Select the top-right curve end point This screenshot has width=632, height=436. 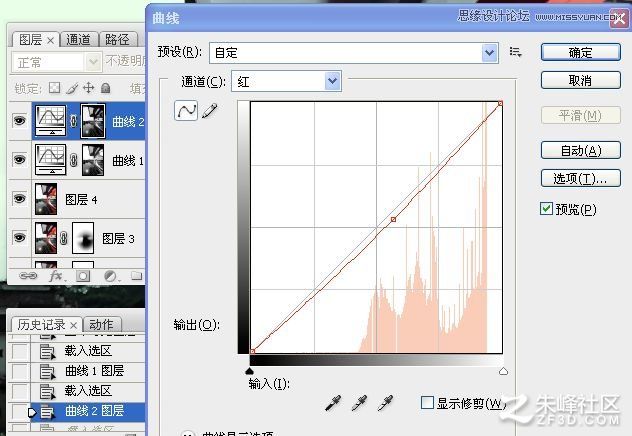pos(500,104)
